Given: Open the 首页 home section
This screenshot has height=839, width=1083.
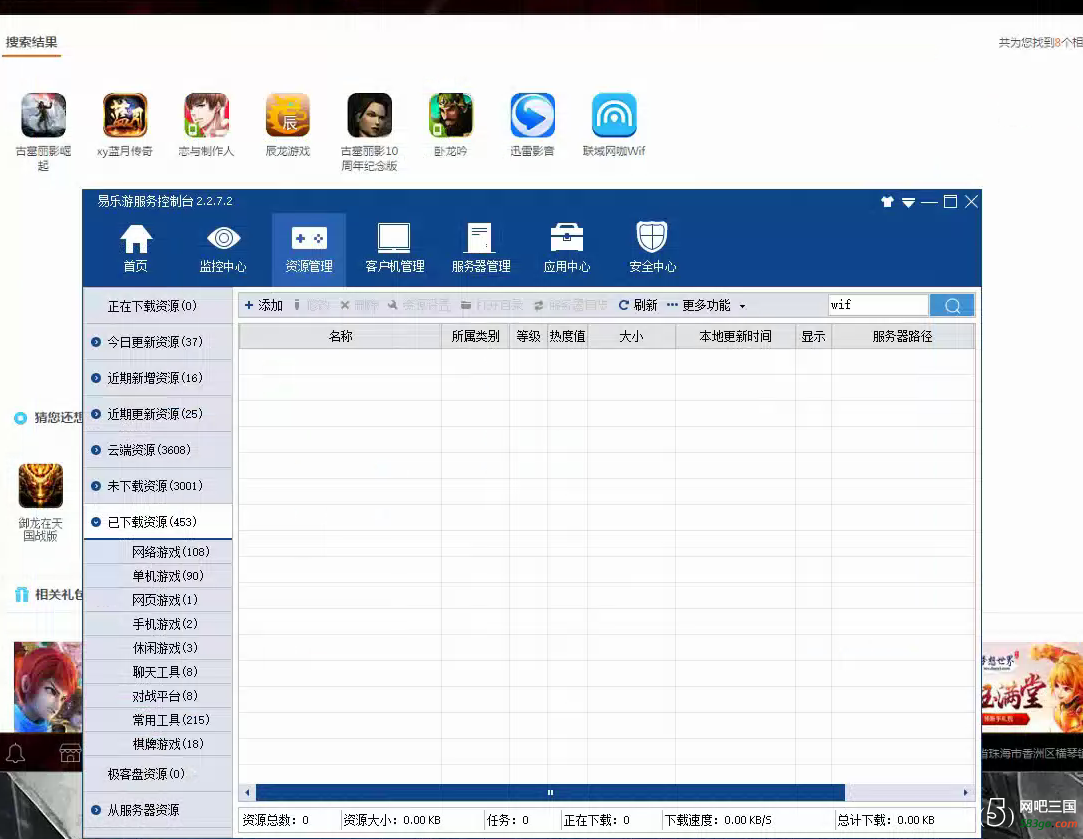Looking at the screenshot, I should pyautogui.click(x=135, y=249).
